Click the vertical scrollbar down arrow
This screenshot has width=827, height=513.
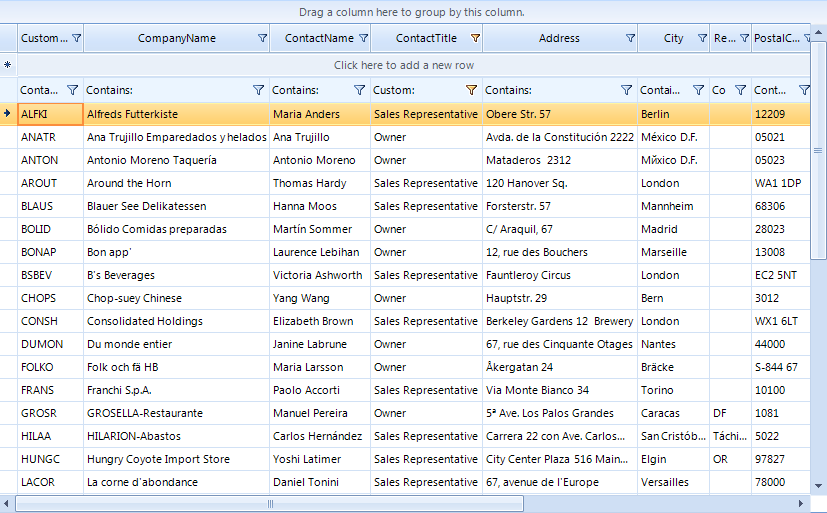[x=818, y=486]
